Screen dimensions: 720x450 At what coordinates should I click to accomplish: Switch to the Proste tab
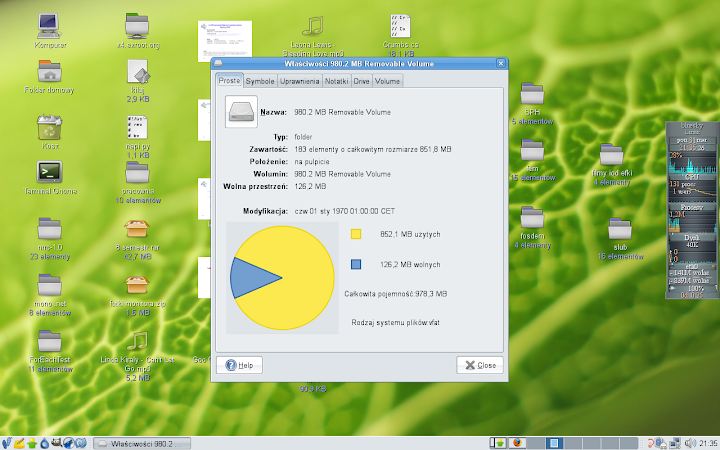pos(229,80)
